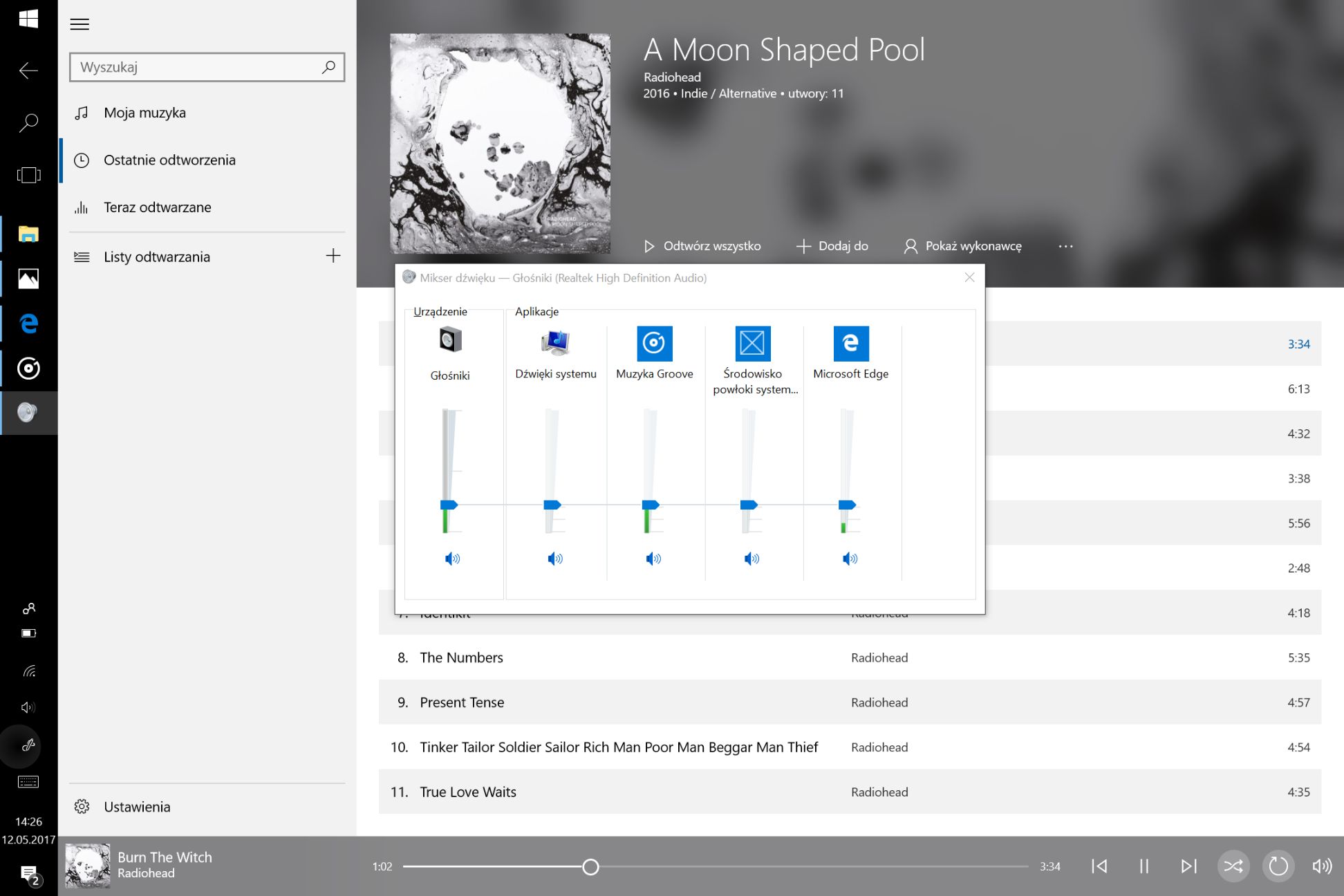Toggle shuffle playback
1344x896 pixels.
(1233, 866)
